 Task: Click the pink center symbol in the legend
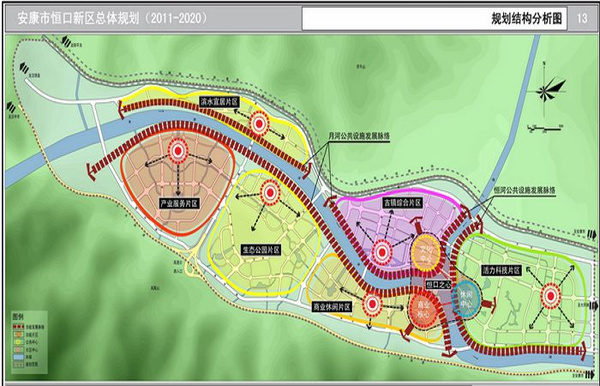pyautogui.click(x=18, y=349)
